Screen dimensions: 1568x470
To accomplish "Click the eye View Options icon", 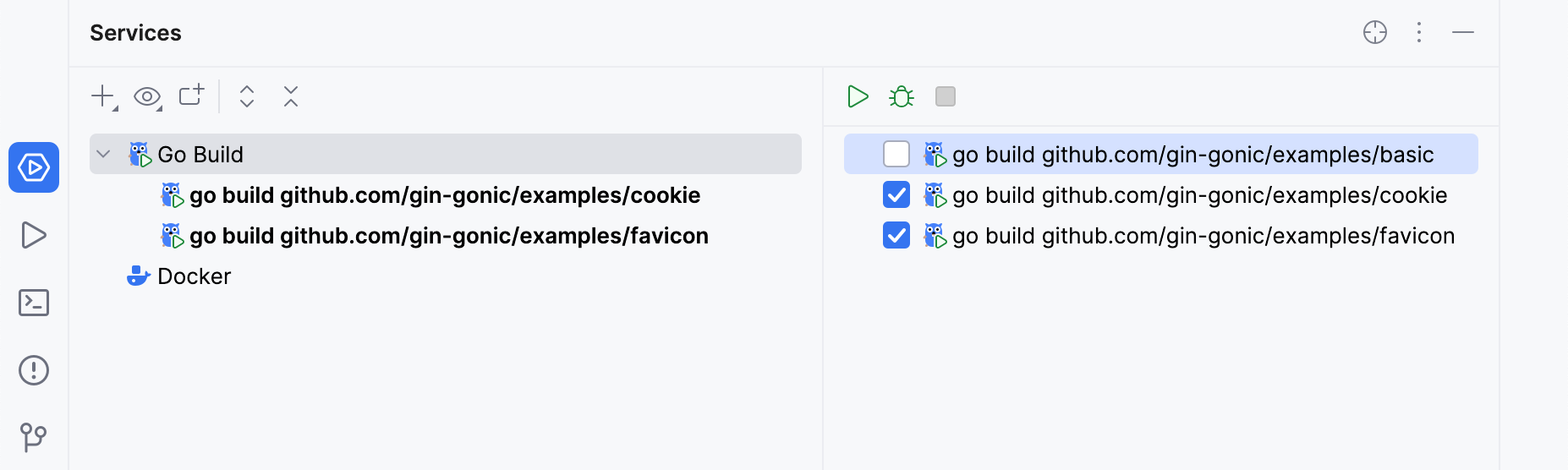I will (x=147, y=96).
